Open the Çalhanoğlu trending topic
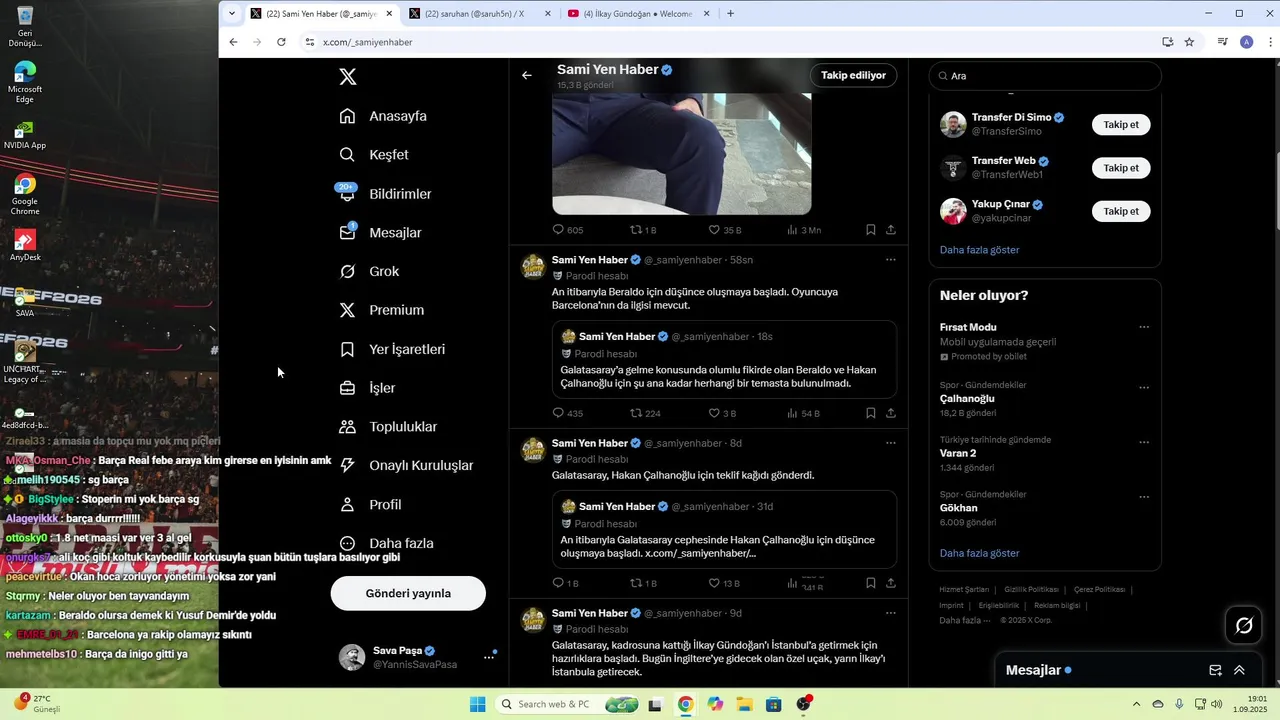The width and height of the screenshot is (1280, 720). pos(967,399)
